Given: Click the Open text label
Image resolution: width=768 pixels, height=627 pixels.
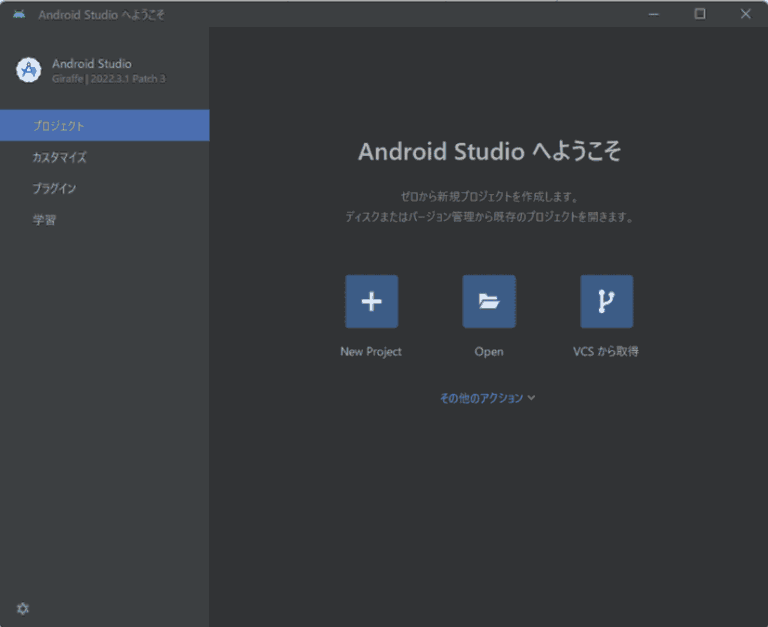Looking at the screenshot, I should coord(489,352).
